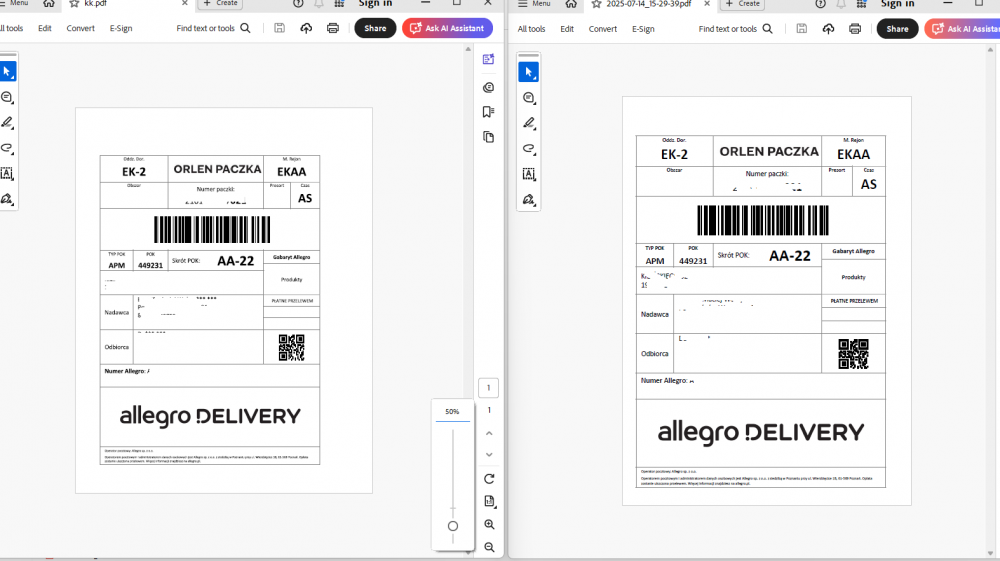The height and width of the screenshot is (561, 1000).
Task: Go to next page with down arrow
Action: click(x=489, y=455)
